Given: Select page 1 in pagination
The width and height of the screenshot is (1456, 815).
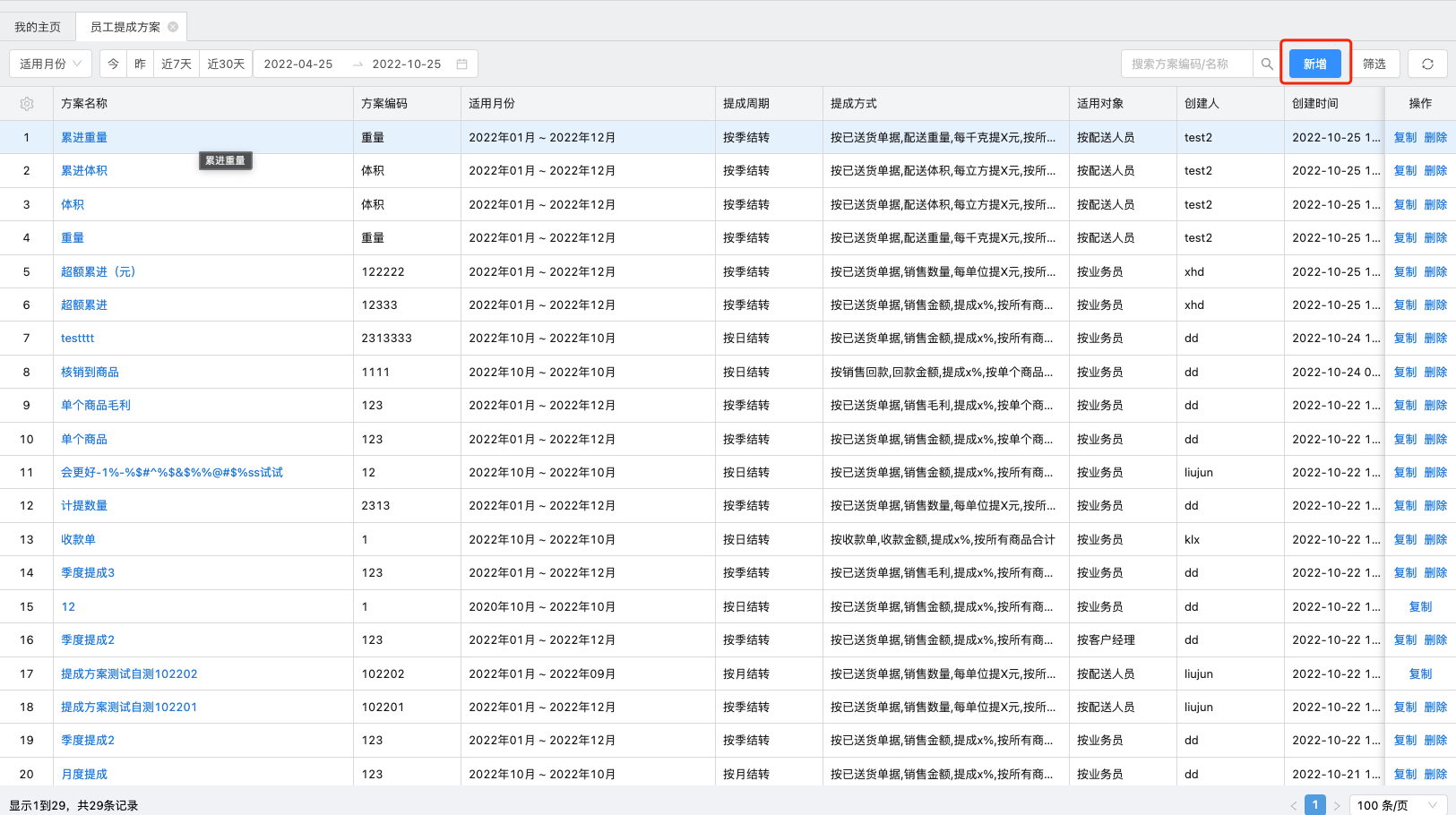Looking at the screenshot, I should pyautogui.click(x=1315, y=805).
